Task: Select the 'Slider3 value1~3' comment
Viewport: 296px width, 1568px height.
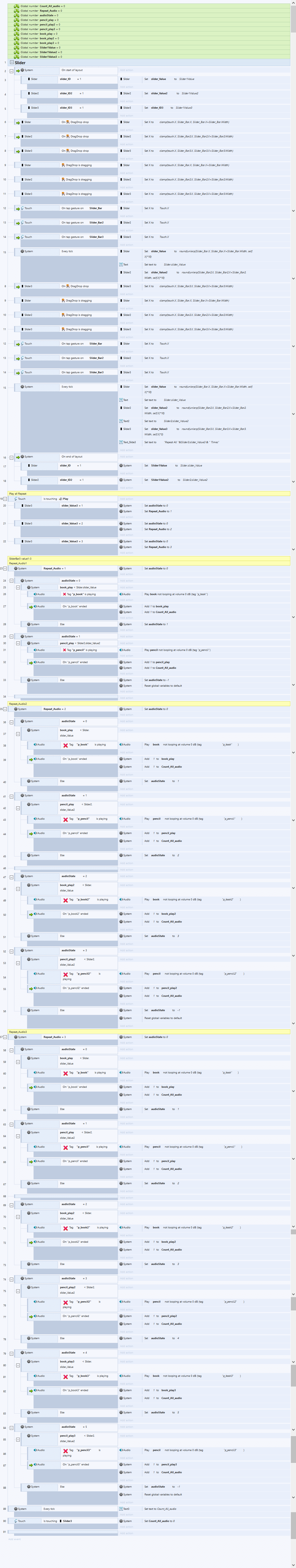Action: (148, 559)
